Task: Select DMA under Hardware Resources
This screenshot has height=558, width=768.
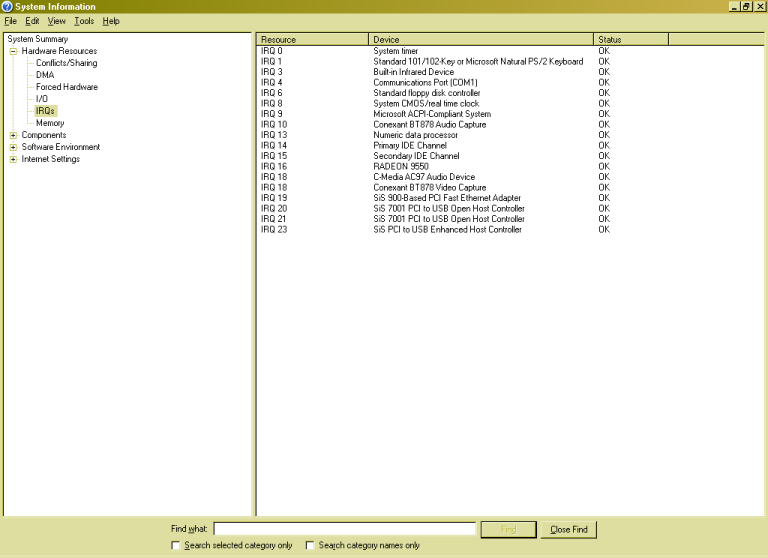Action: coord(45,75)
